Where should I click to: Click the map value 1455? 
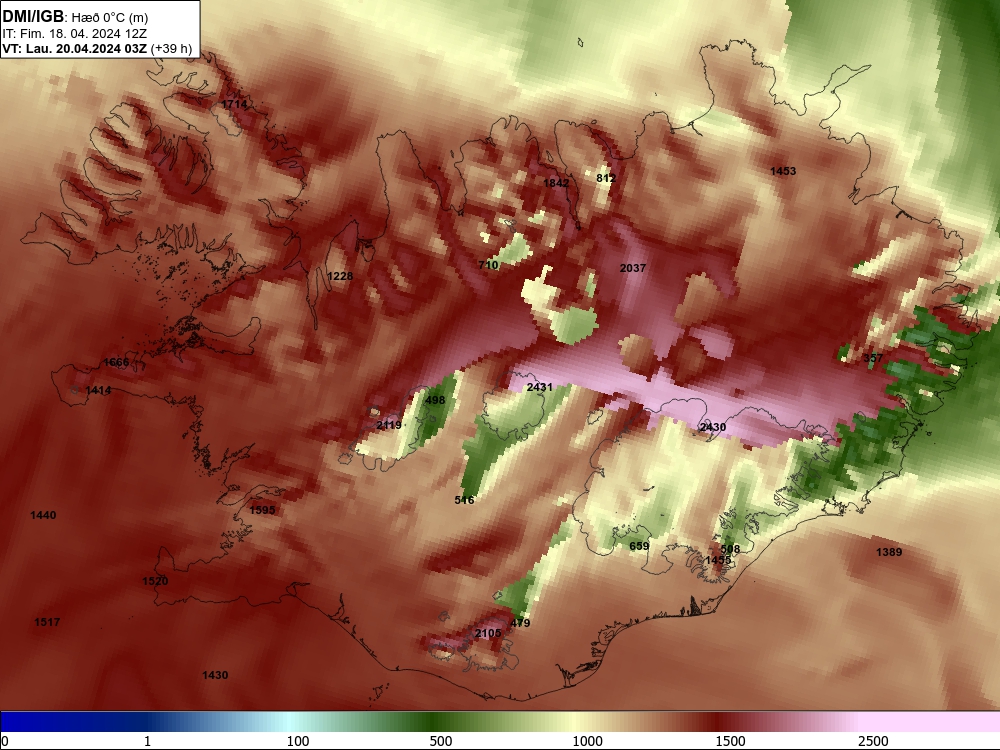[718, 560]
